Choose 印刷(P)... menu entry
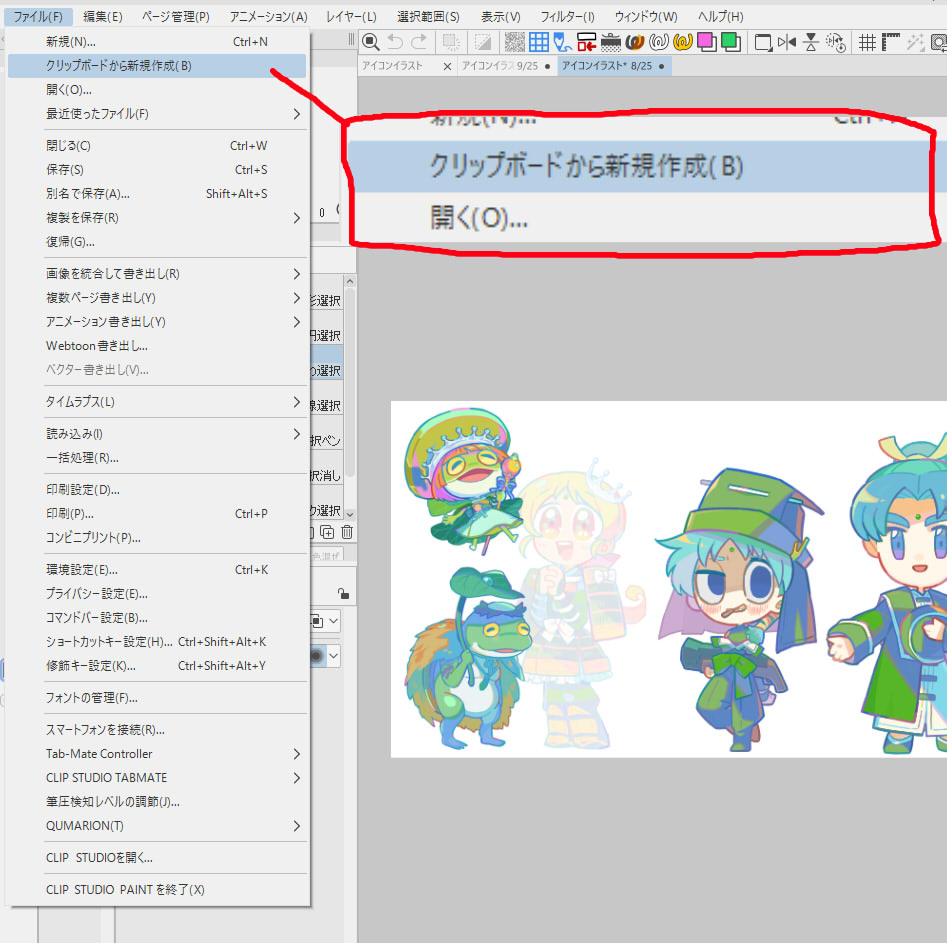The image size is (947, 943). [157, 513]
